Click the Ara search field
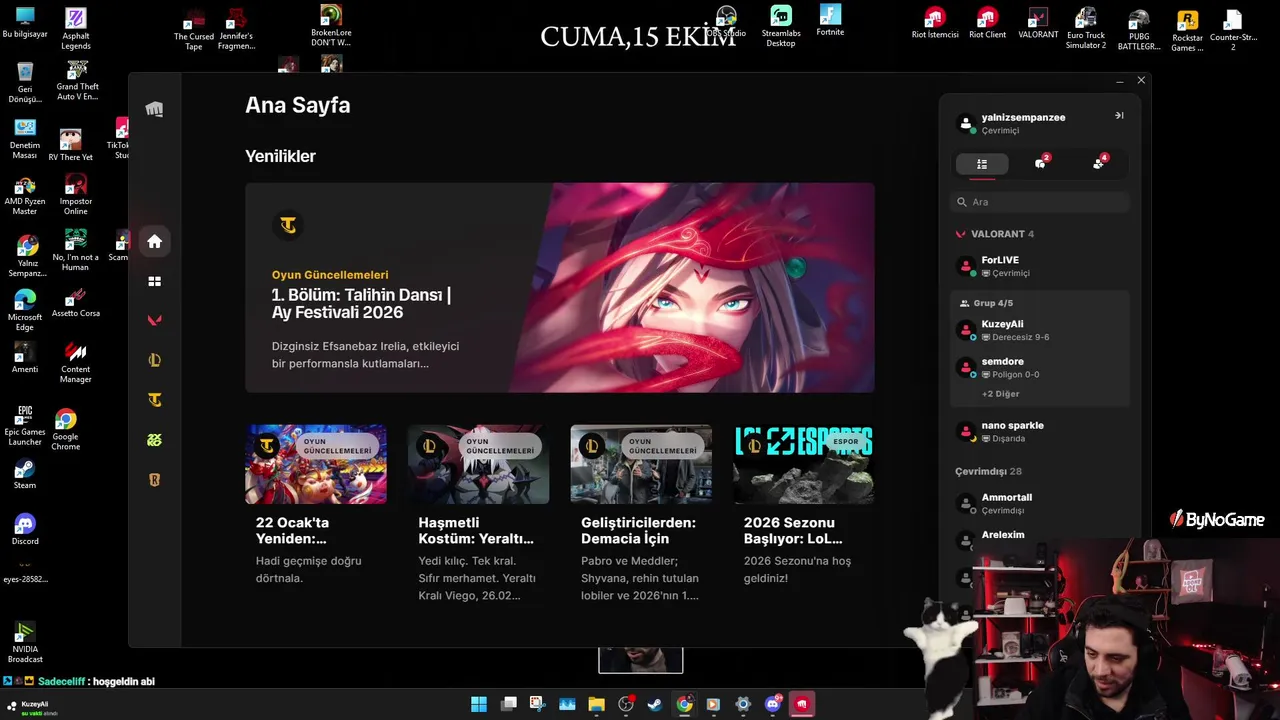The height and width of the screenshot is (720, 1280). coord(1040,202)
